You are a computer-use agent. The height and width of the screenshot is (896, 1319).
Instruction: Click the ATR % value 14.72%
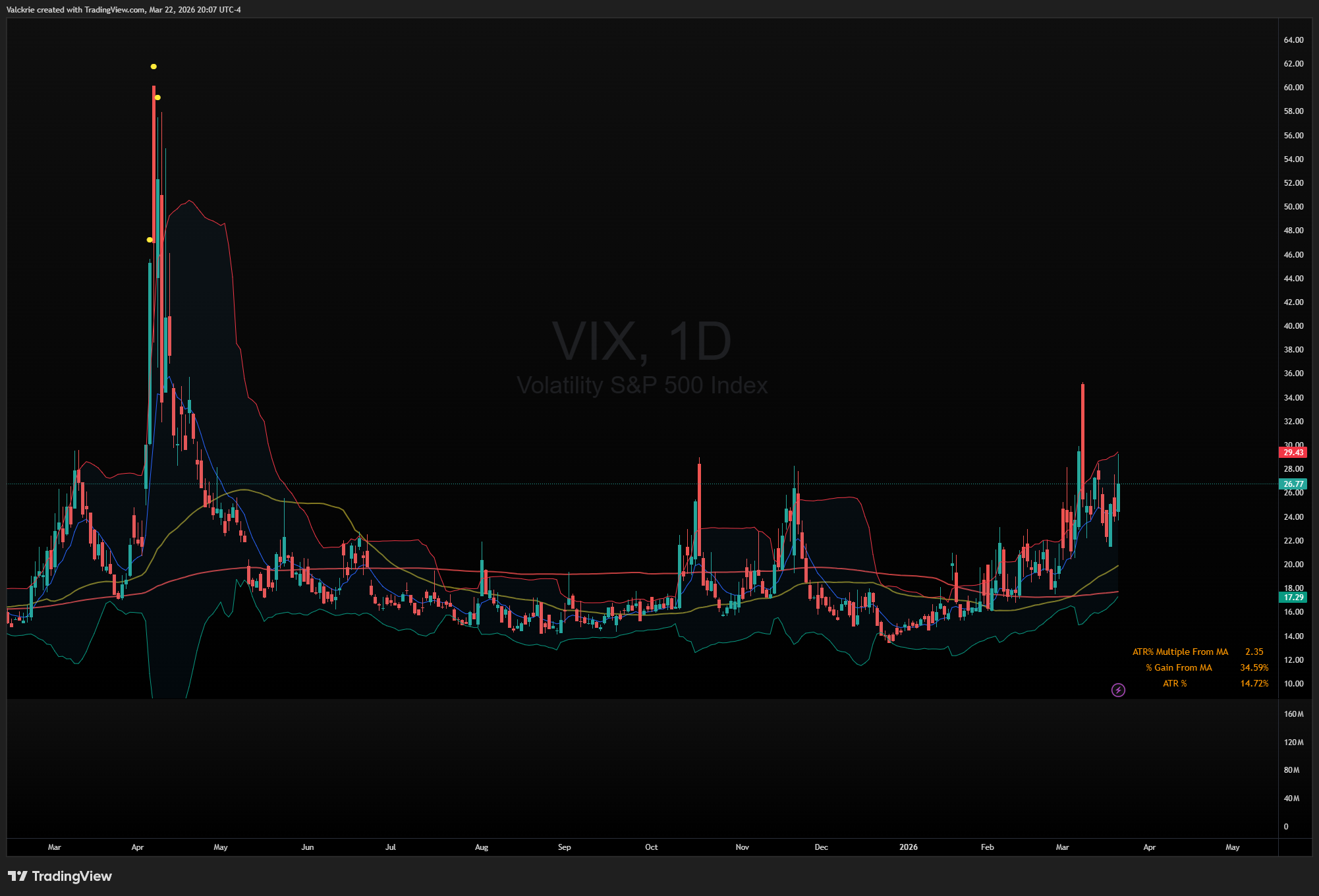pyautogui.click(x=1254, y=683)
